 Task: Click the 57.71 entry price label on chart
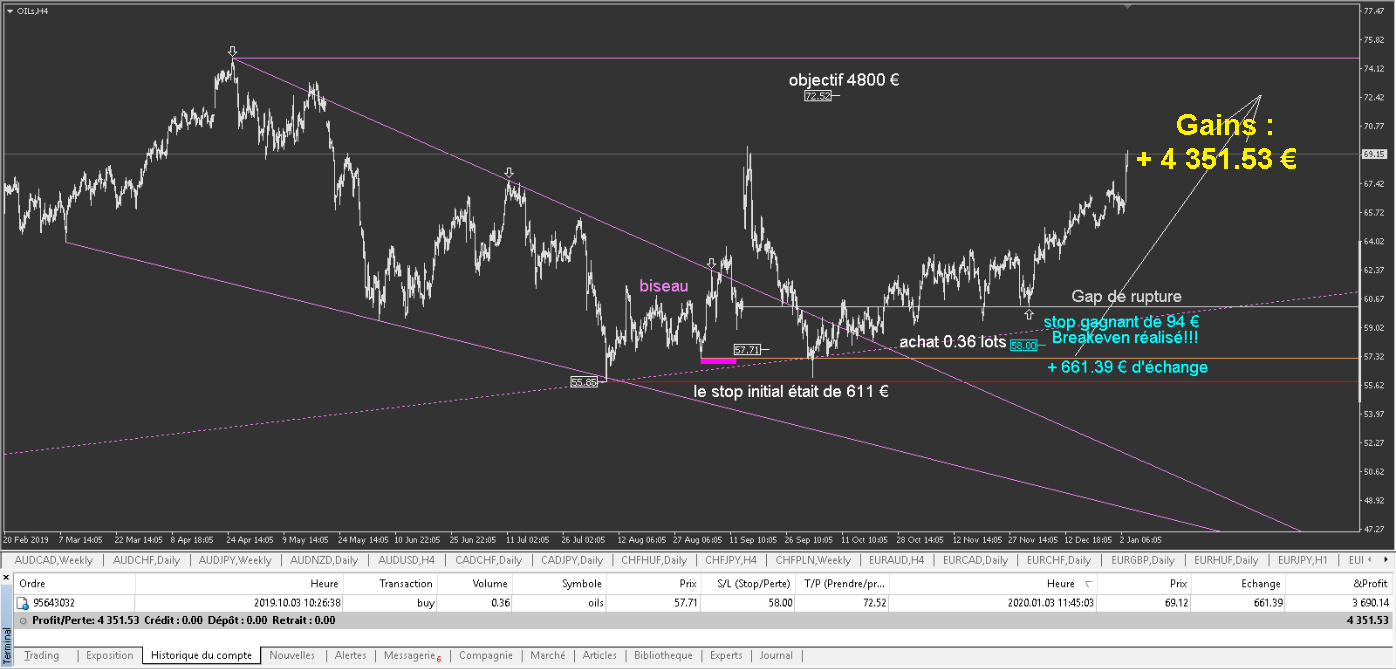coord(747,350)
